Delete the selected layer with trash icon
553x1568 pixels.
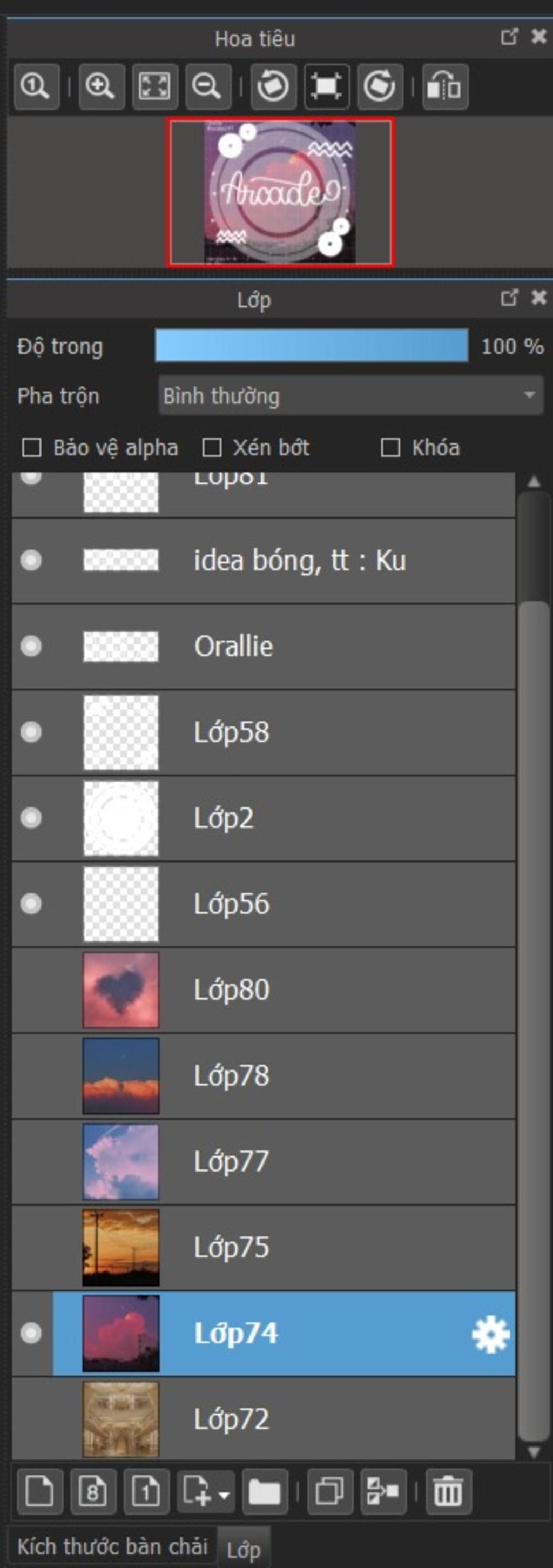point(448,1492)
